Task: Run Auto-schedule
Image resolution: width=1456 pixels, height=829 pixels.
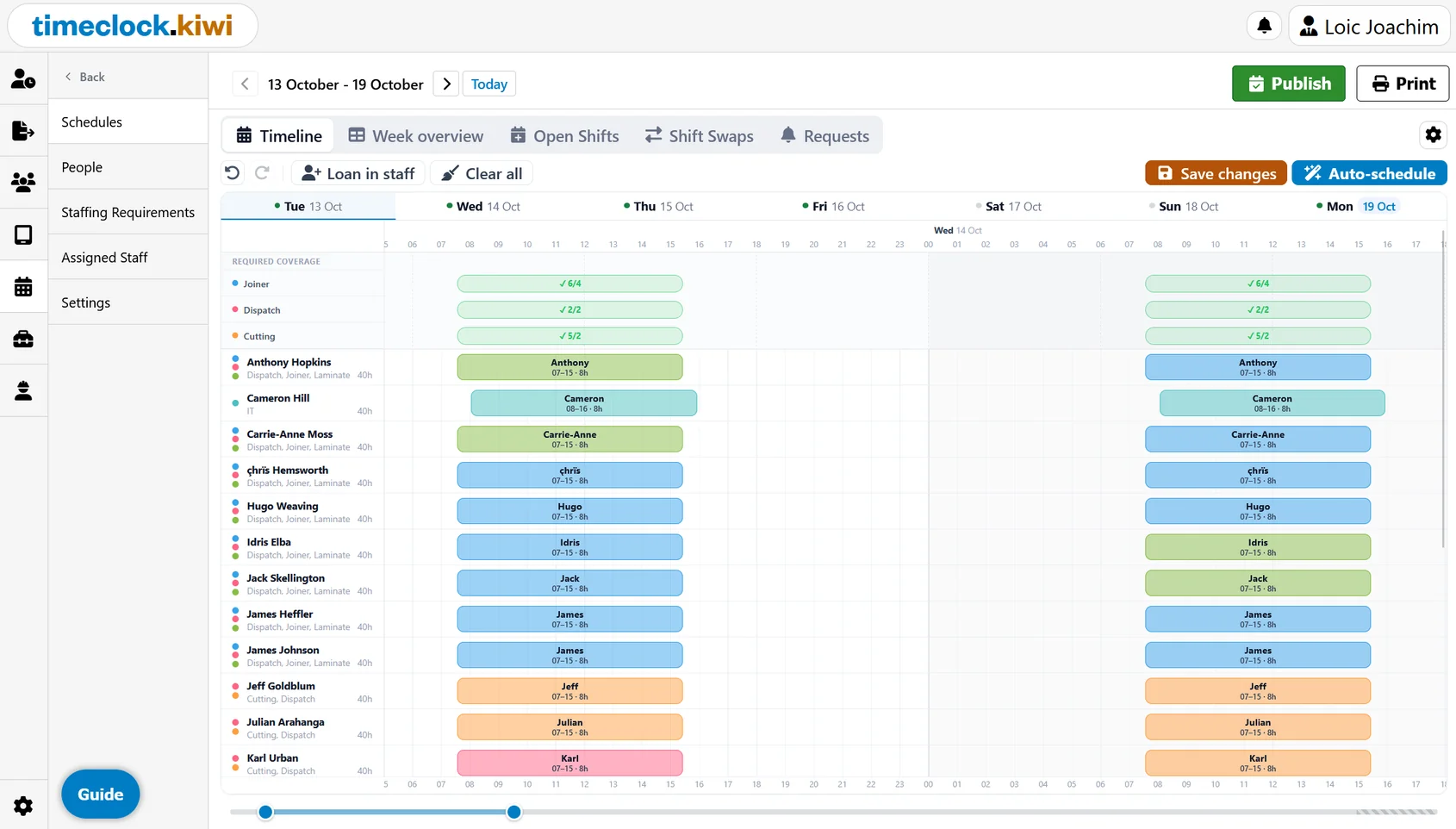Action: tap(1369, 173)
